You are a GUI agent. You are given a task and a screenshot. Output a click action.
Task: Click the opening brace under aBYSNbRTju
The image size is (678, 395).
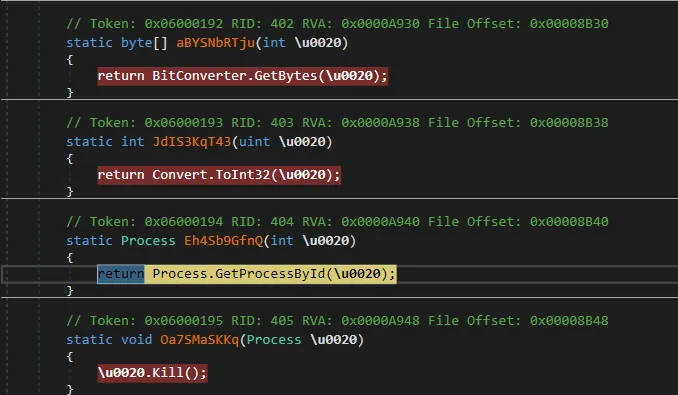(x=70, y=60)
